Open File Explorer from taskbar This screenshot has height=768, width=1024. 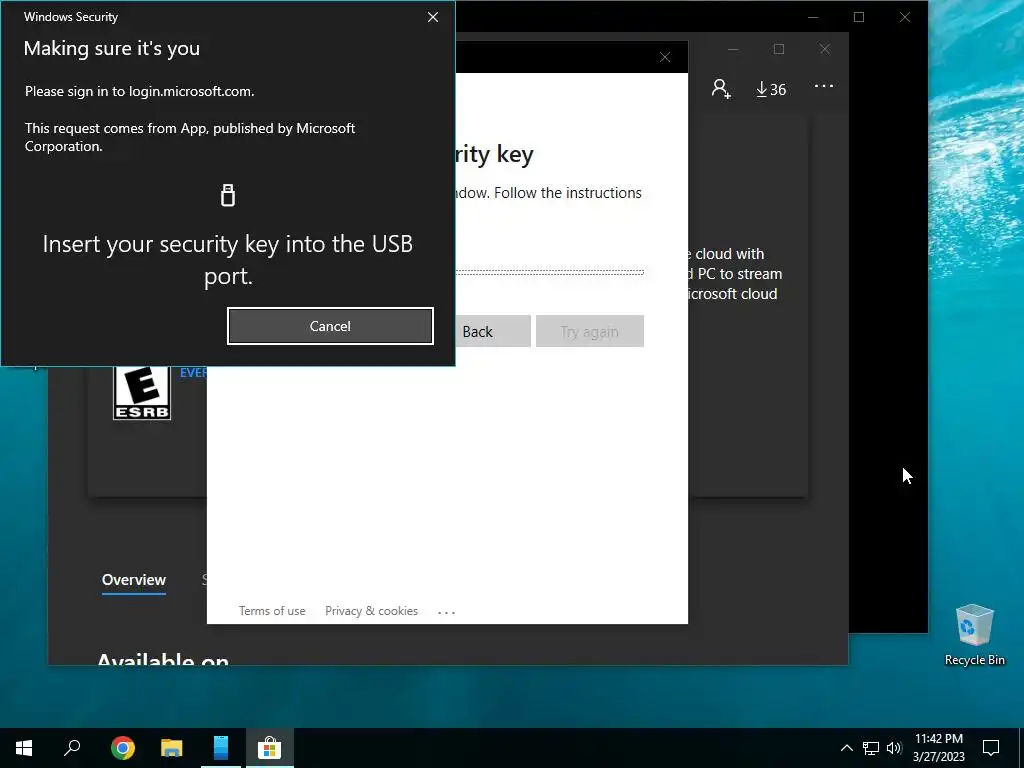[x=172, y=748]
